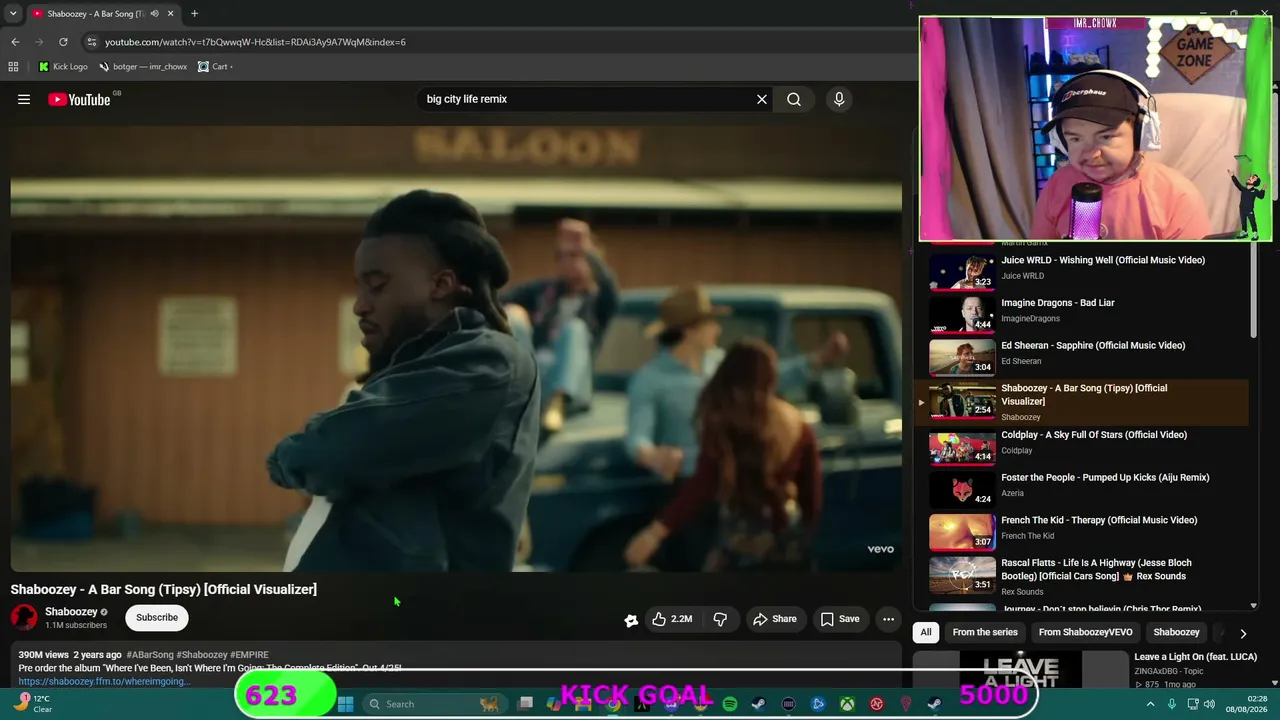This screenshot has height=720, width=1280.
Task: Click the icon left of the like button
Action: pyautogui.click(x=631, y=620)
